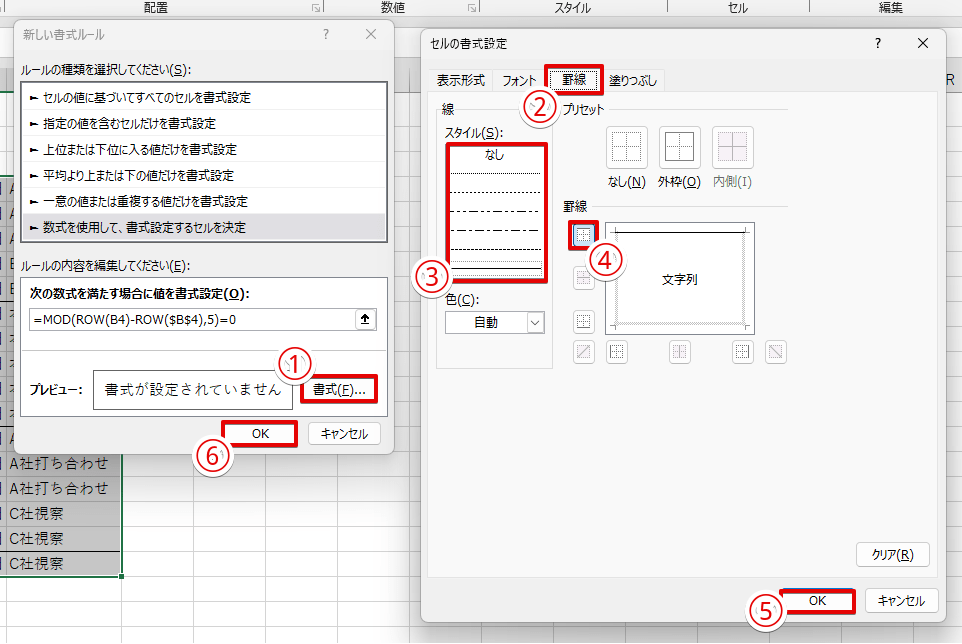Select the なし (None) border preset
Viewport: 962px width, 644px height.
[626, 147]
